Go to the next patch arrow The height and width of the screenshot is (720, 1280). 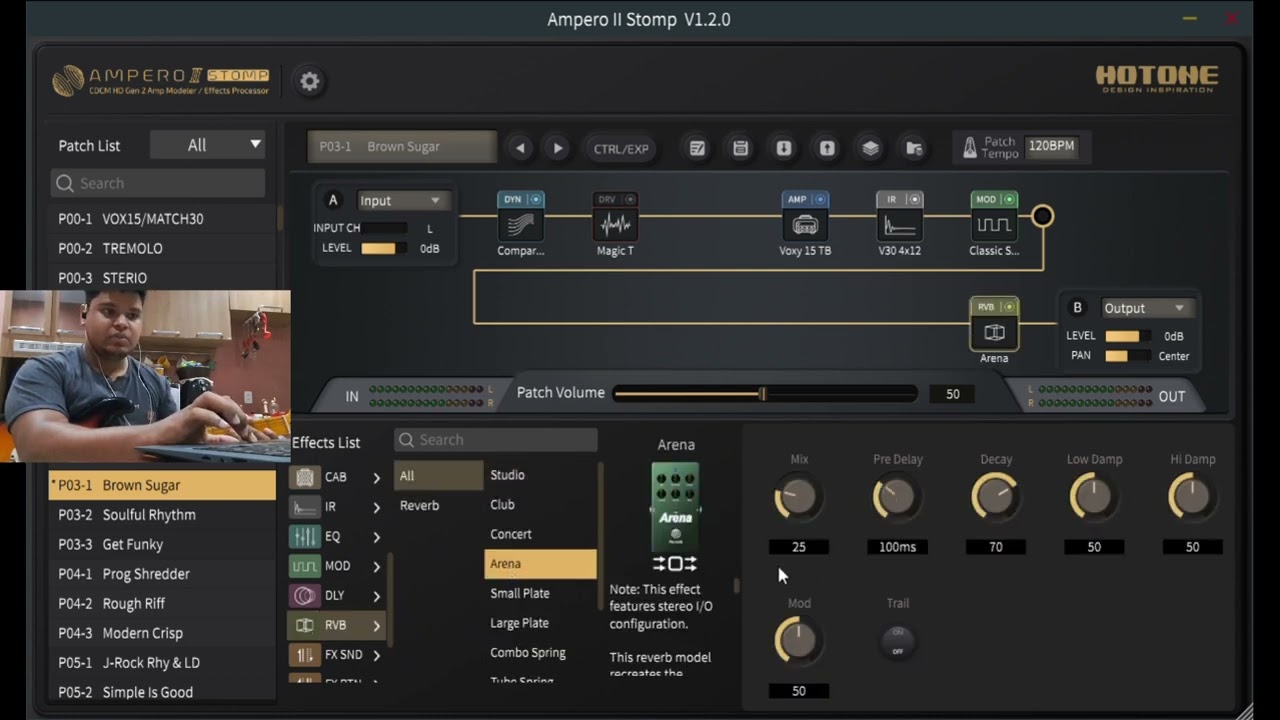[557, 148]
